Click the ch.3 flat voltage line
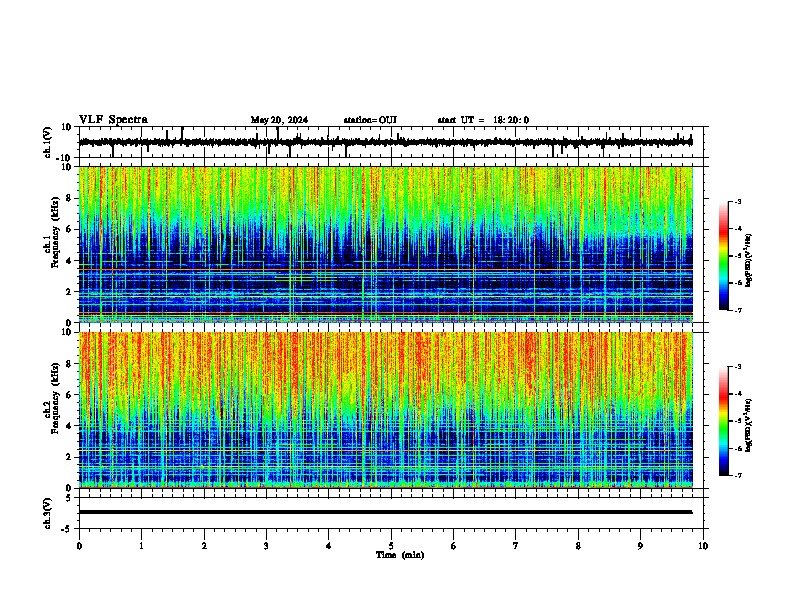 [x=385, y=512]
